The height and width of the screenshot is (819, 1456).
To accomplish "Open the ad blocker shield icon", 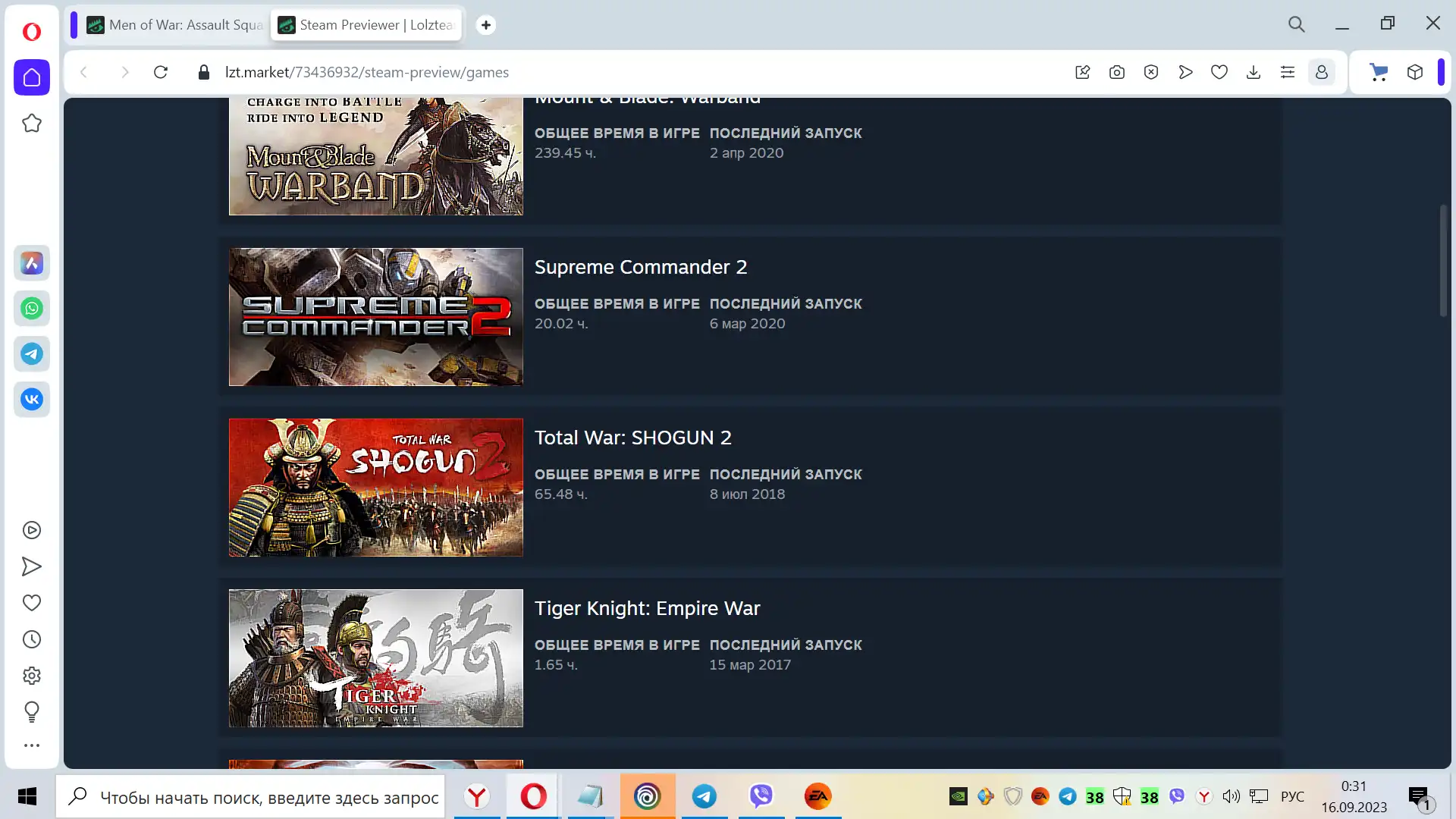I will click(x=1151, y=72).
